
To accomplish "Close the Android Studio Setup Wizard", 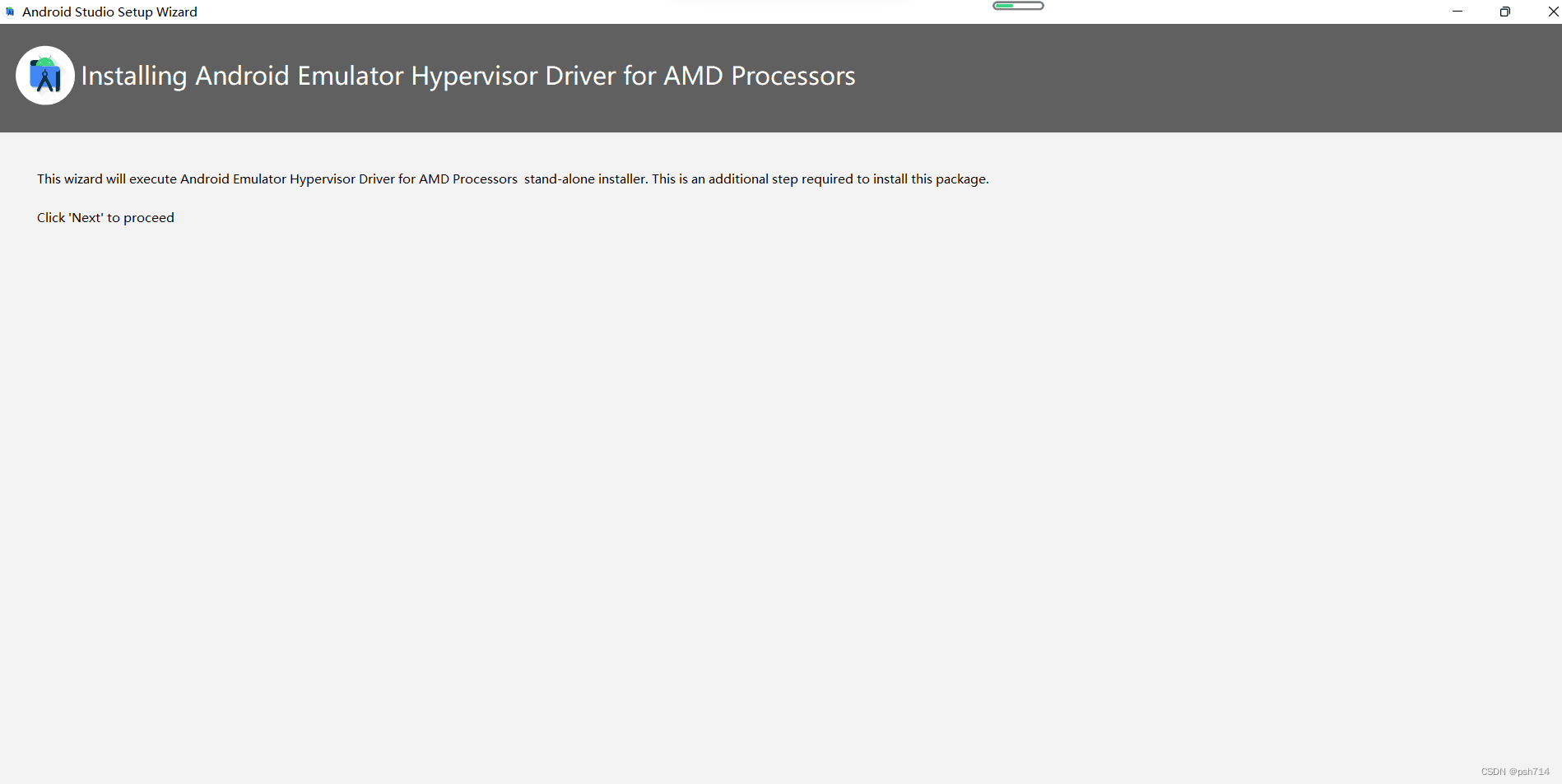I will point(1553,12).
